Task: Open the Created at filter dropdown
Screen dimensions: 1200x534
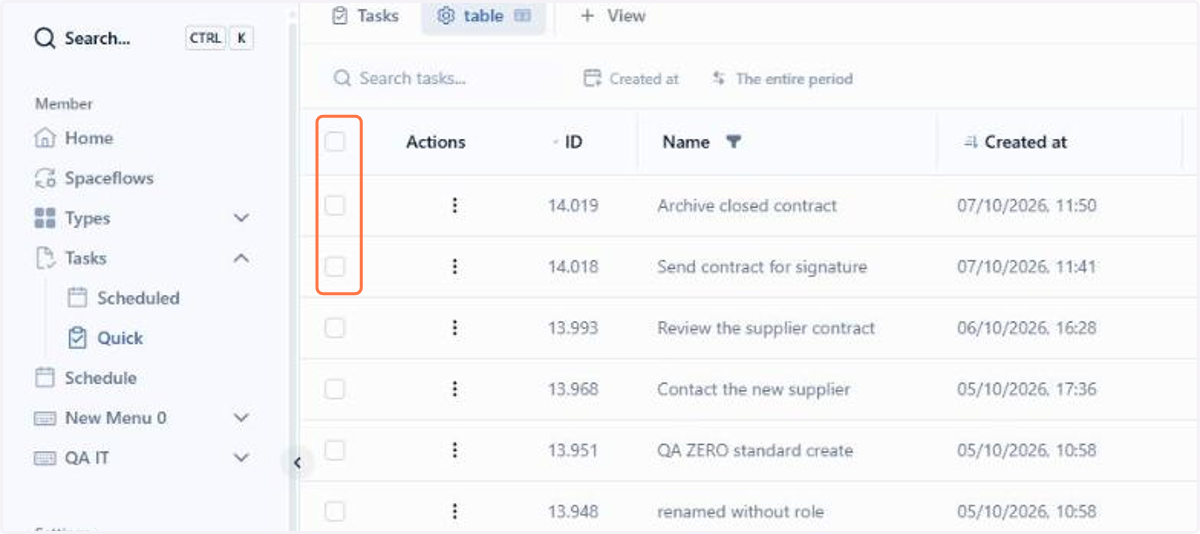Action: 632,78
